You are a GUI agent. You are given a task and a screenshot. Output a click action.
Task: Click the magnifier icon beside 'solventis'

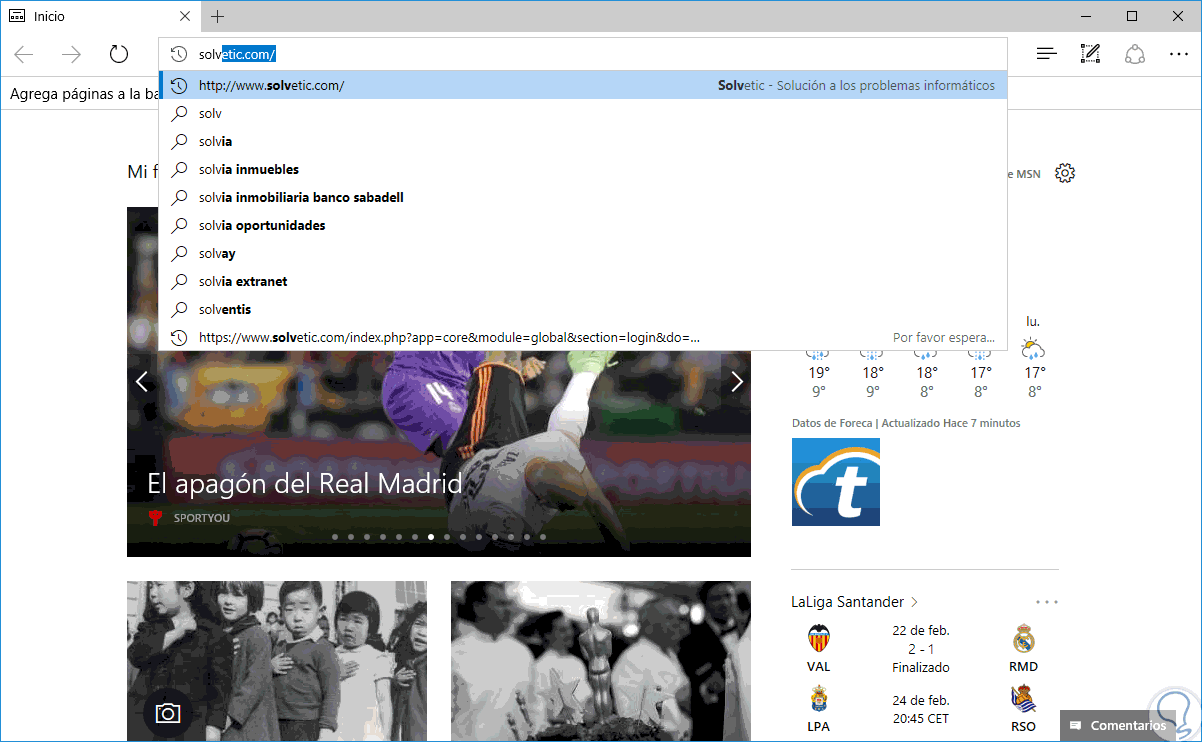[x=180, y=310]
